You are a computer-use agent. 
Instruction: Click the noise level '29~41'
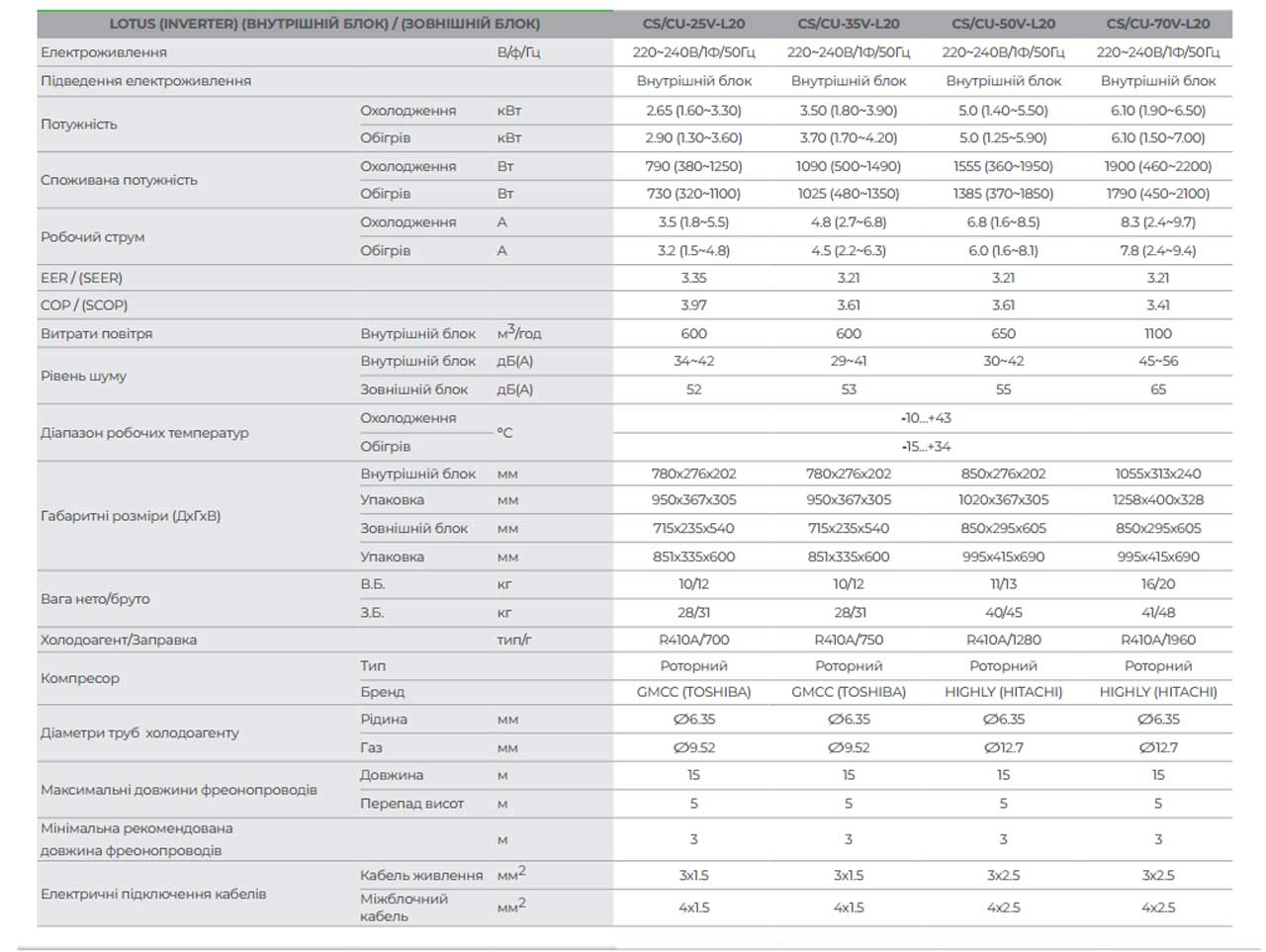point(849,361)
